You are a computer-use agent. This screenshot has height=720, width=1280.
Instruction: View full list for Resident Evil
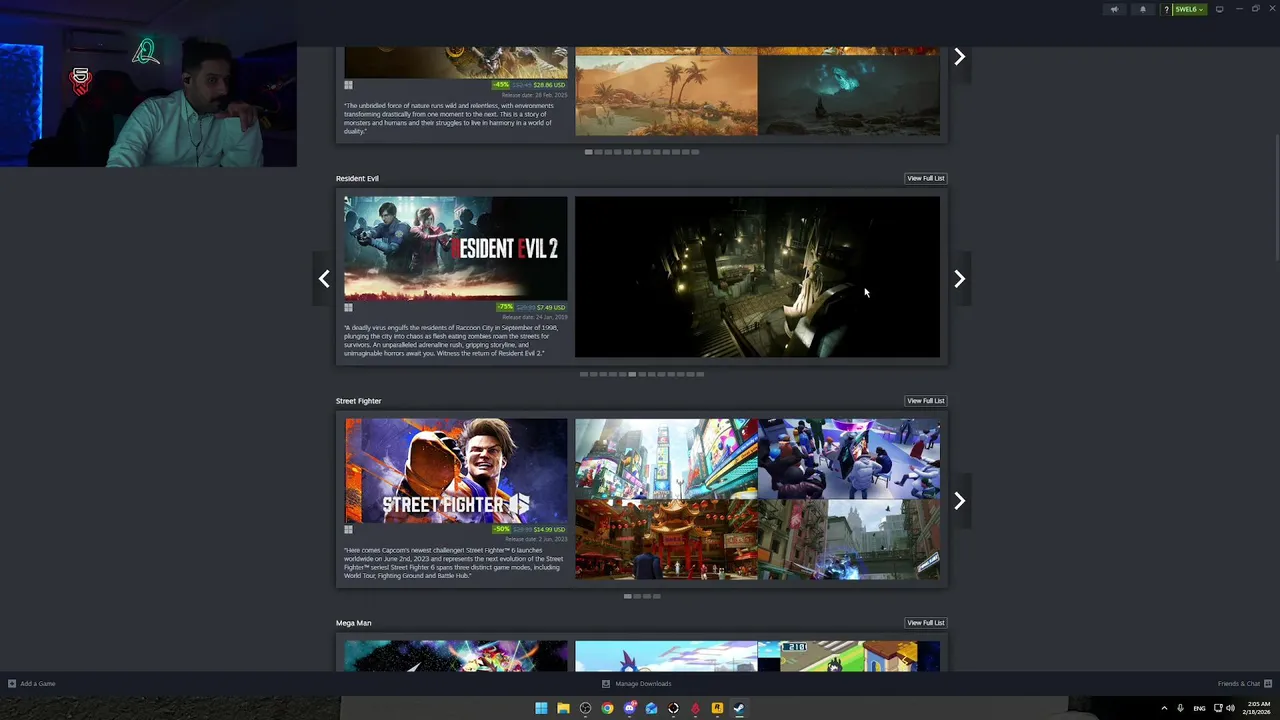coord(925,178)
